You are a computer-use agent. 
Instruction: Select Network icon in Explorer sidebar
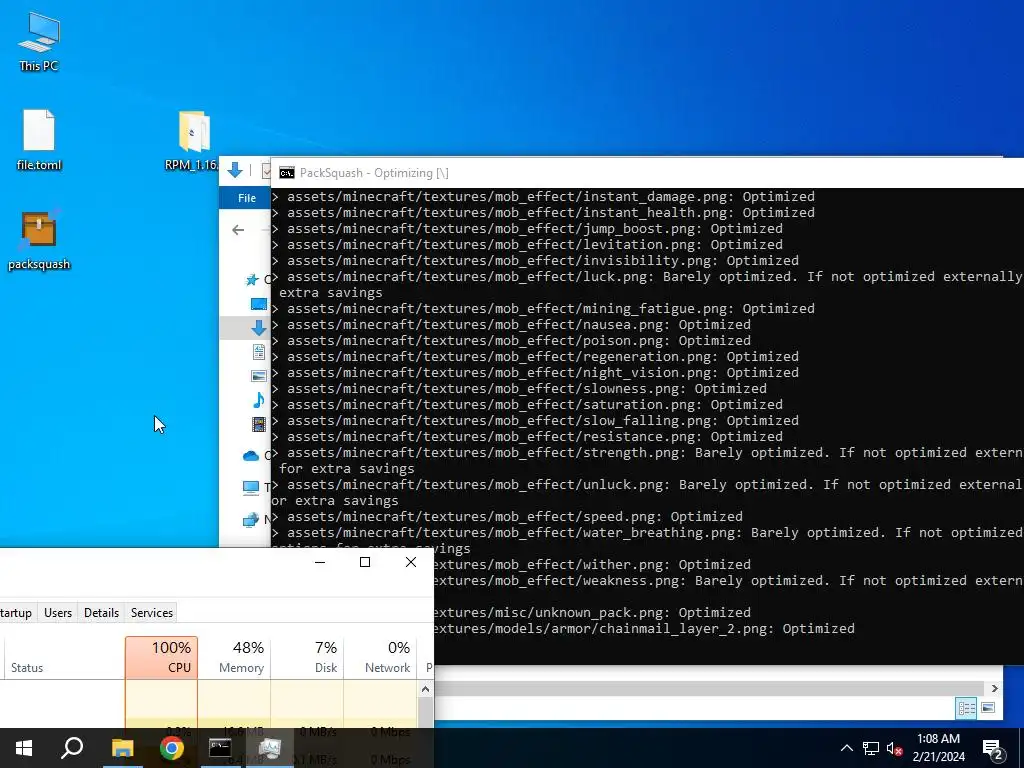(251, 520)
